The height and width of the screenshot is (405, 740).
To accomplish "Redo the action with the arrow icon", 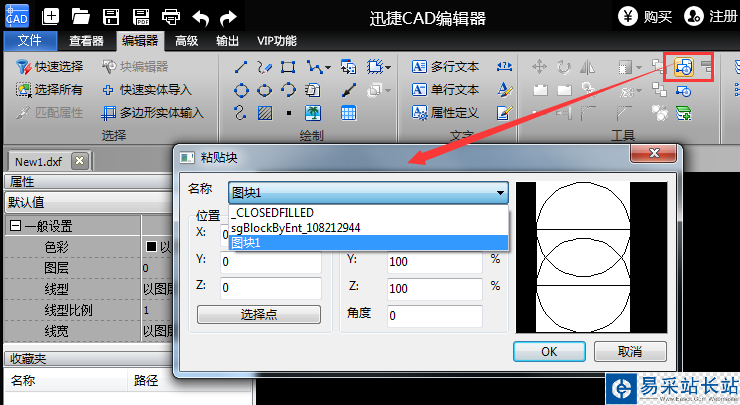I will point(229,18).
